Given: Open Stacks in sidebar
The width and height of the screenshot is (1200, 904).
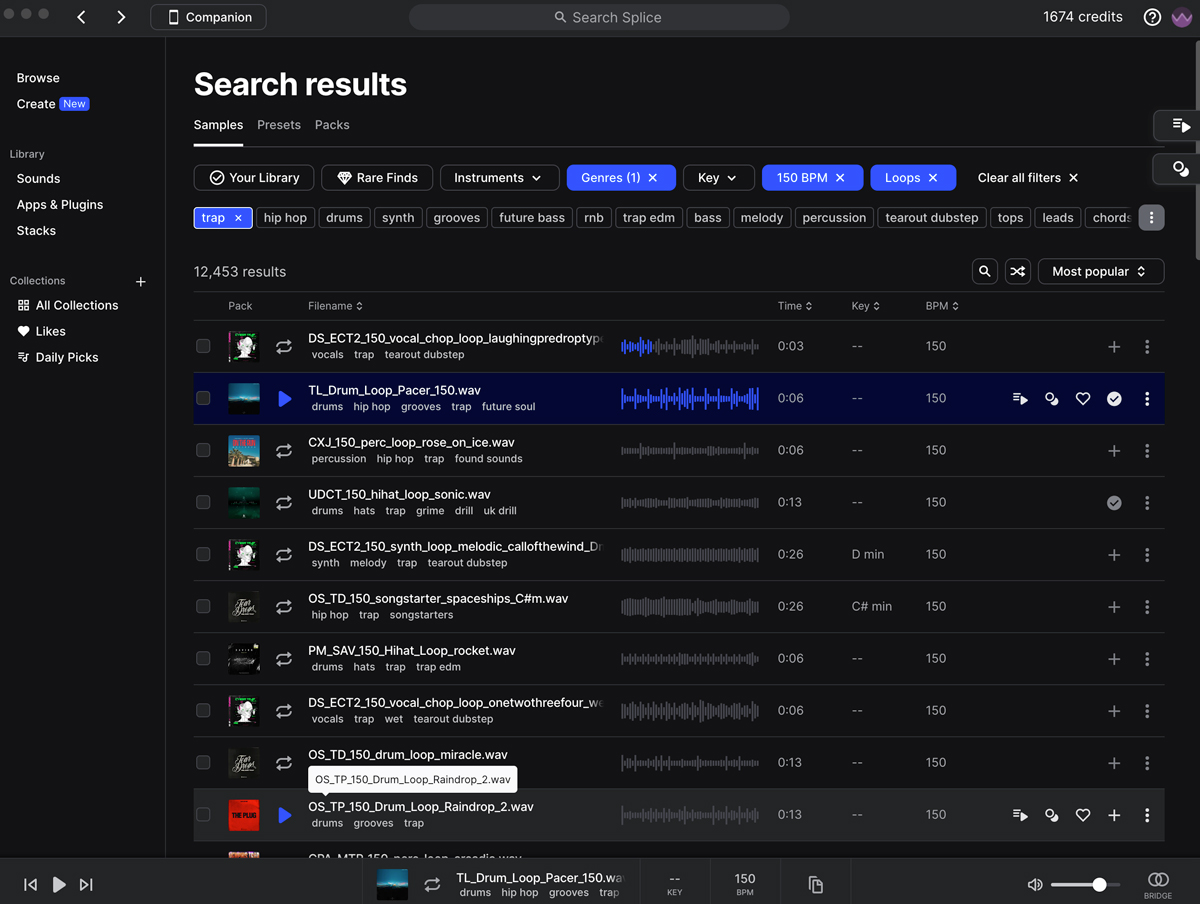Looking at the screenshot, I should click(36, 230).
